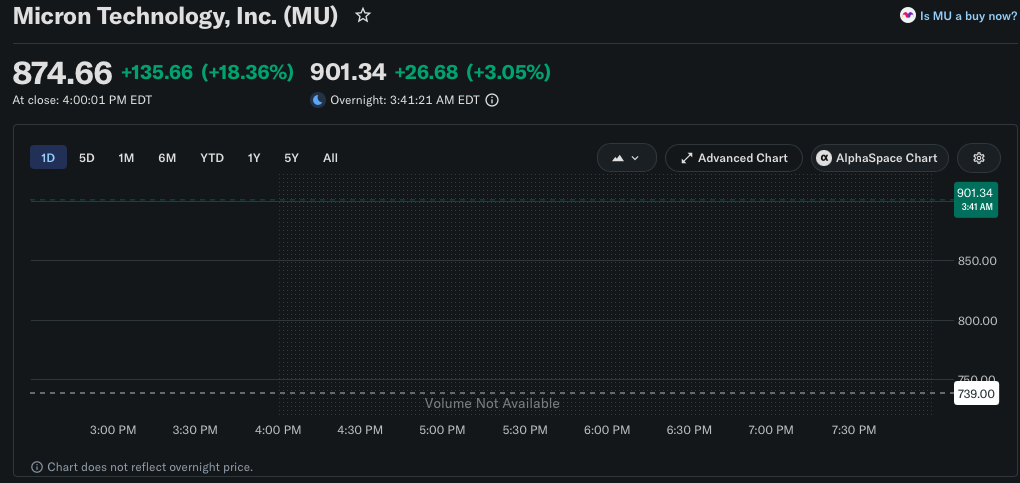Click 'Chart does not reflect overnight price.' note

coord(150,467)
